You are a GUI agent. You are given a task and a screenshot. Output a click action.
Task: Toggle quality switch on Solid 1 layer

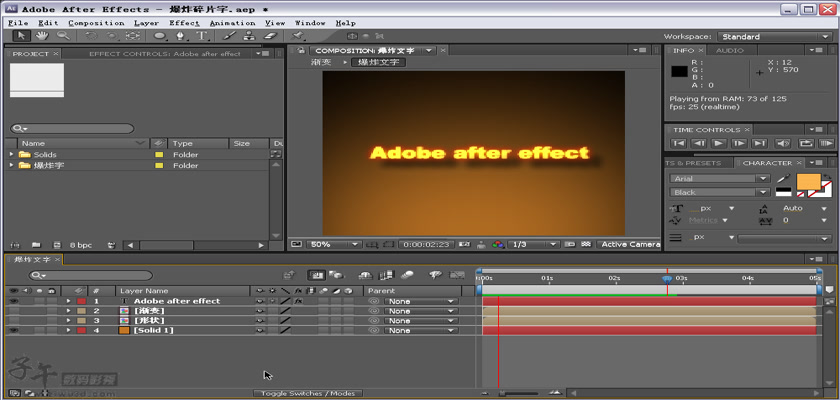tap(285, 330)
